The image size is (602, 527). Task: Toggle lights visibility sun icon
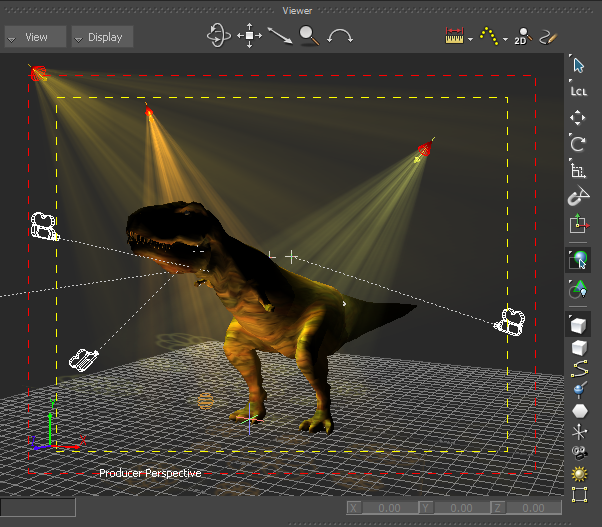tap(578, 475)
